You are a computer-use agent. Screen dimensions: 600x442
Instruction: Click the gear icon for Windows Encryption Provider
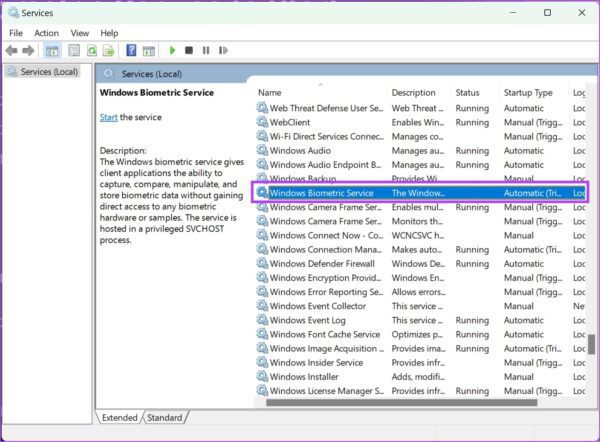click(262, 277)
